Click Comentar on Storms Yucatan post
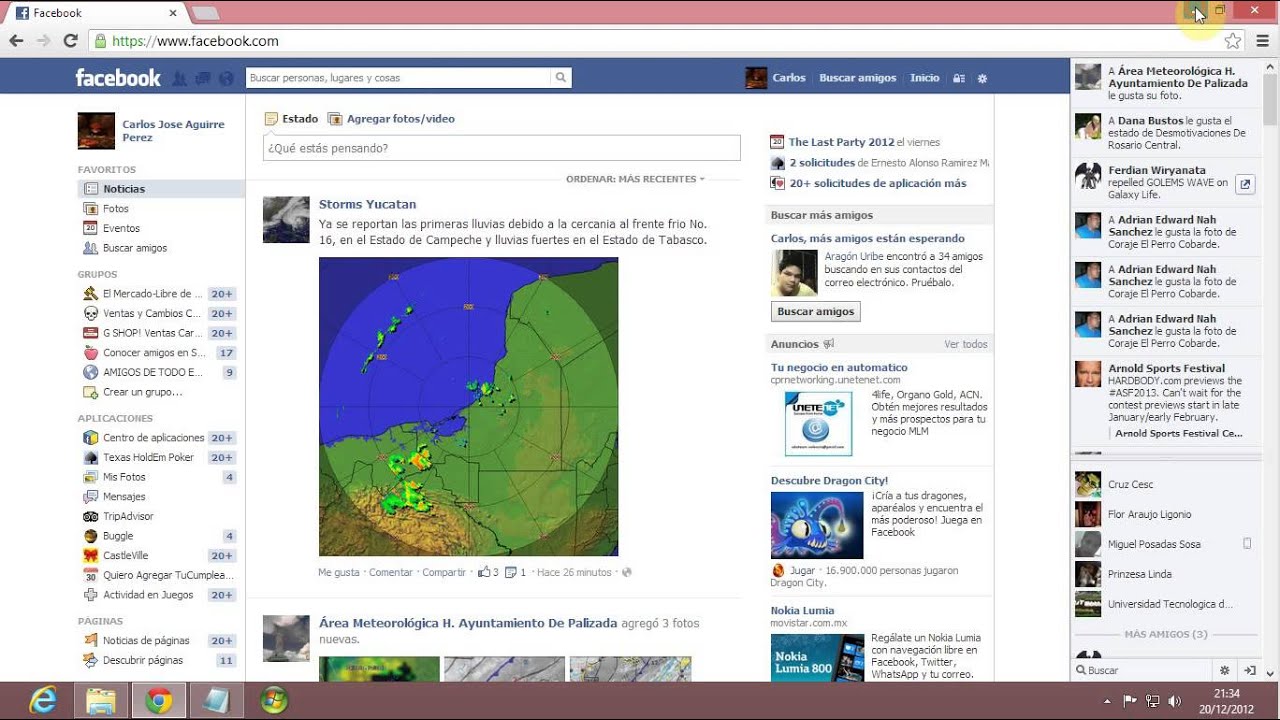 (x=391, y=573)
